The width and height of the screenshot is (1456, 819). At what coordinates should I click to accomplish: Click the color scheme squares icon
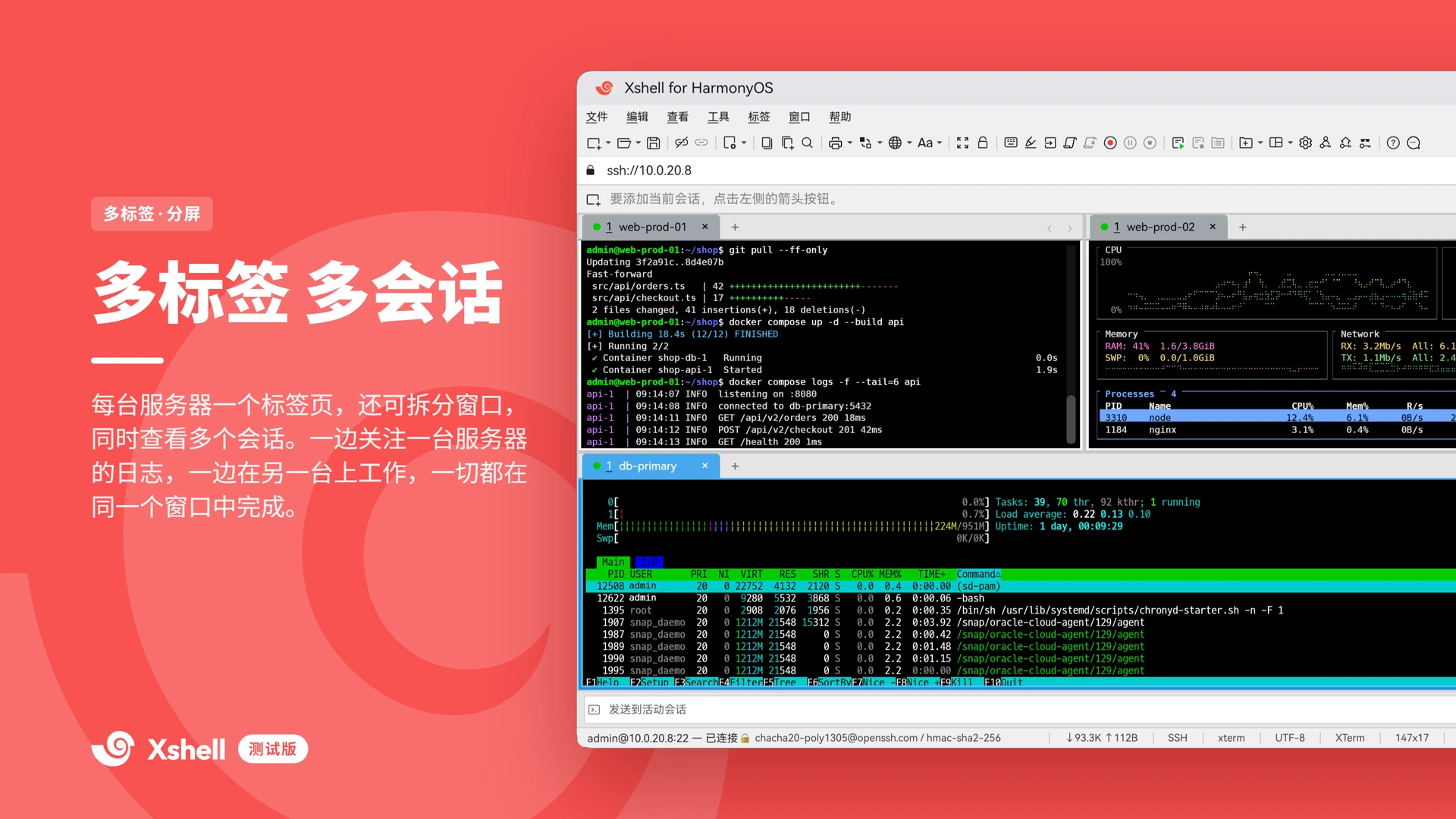(865, 143)
